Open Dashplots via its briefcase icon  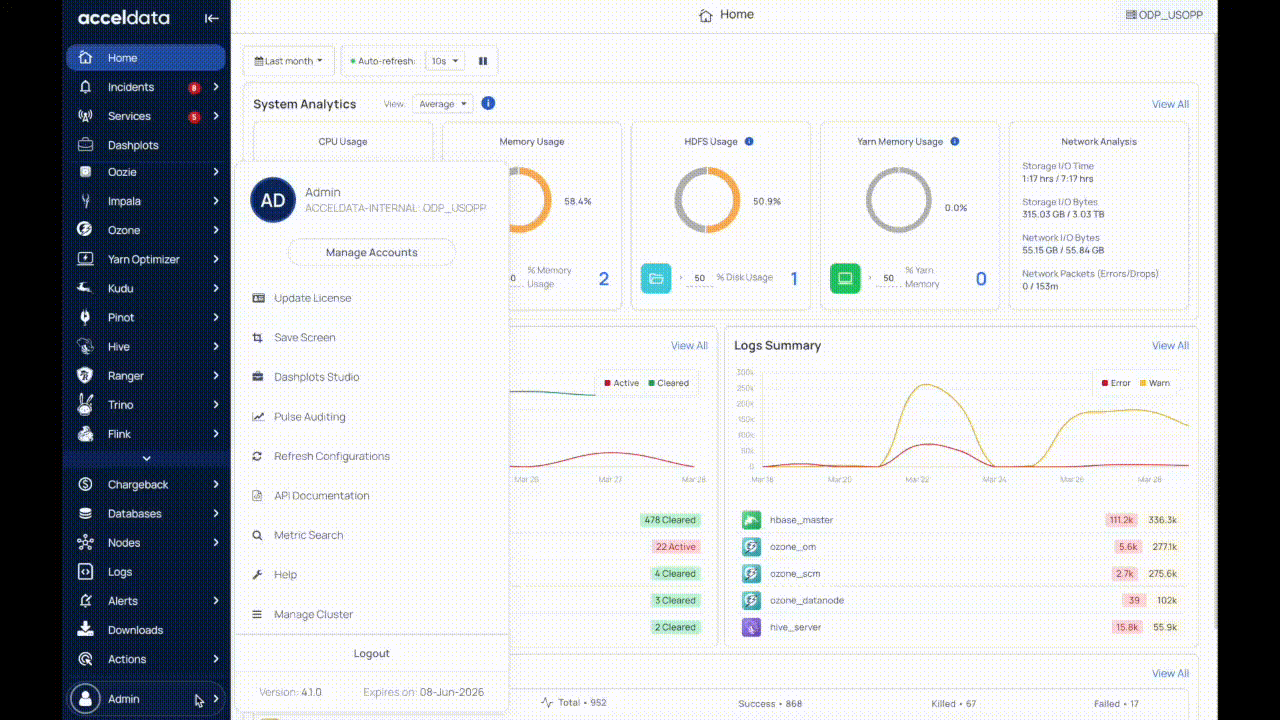(86, 145)
